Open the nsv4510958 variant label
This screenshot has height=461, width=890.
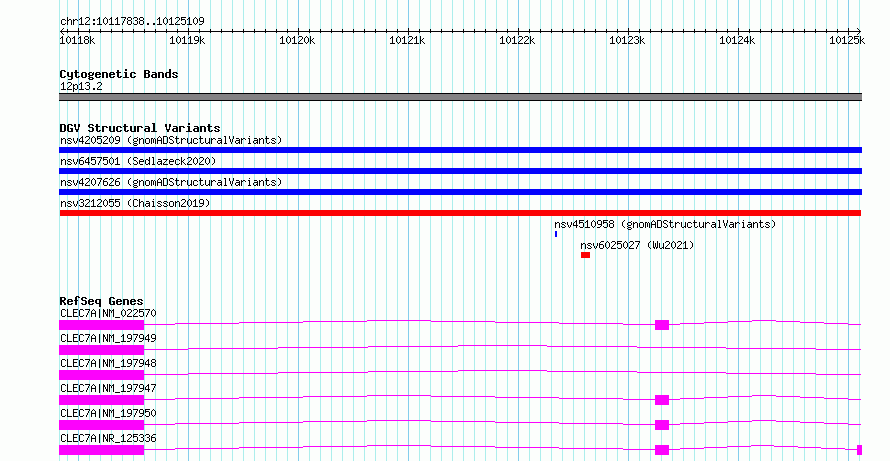(665, 224)
